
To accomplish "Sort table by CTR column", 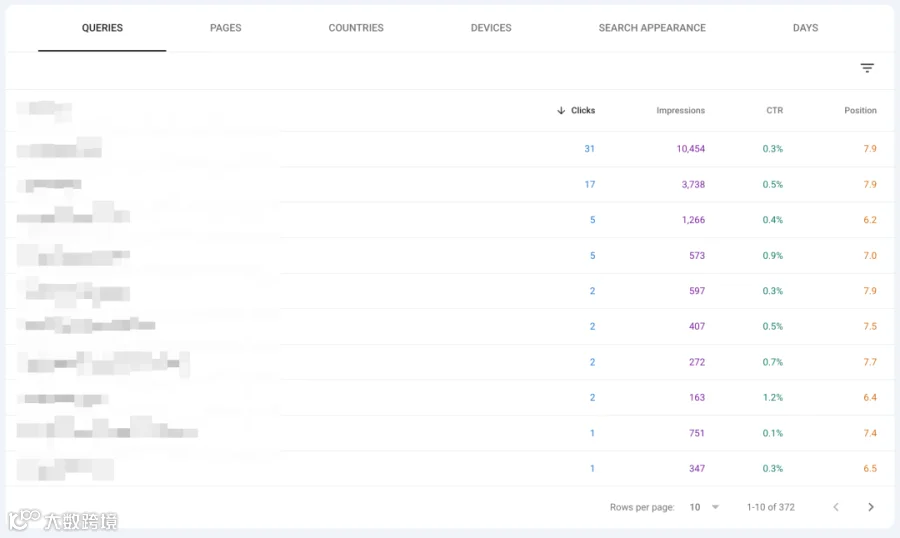I will pos(774,110).
